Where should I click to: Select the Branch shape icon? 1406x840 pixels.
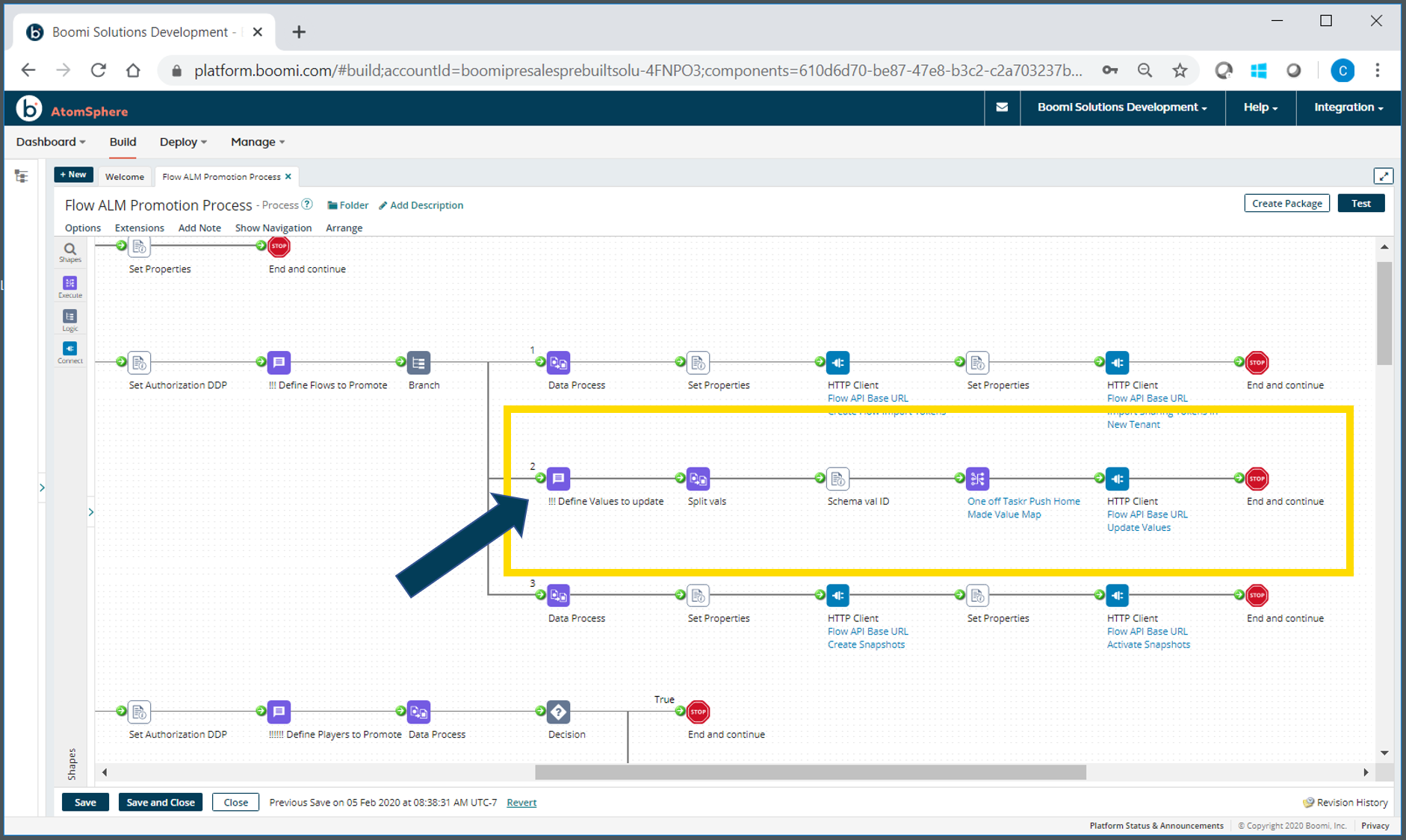coord(418,363)
